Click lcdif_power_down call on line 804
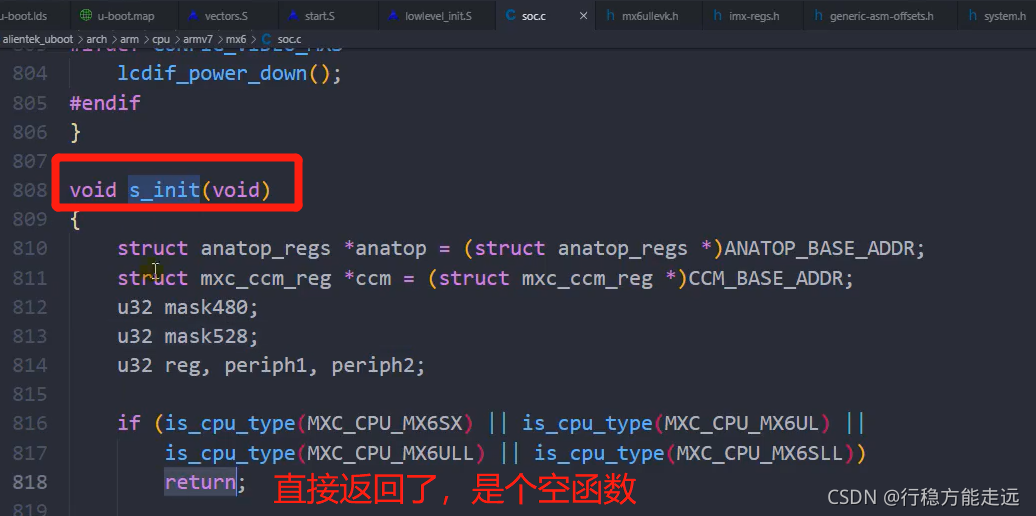Image resolution: width=1036 pixels, height=516 pixels. click(x=213, y=73)
